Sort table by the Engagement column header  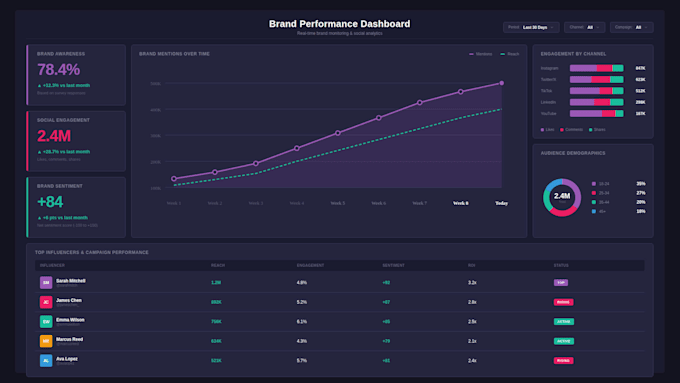tap(310, 265)
